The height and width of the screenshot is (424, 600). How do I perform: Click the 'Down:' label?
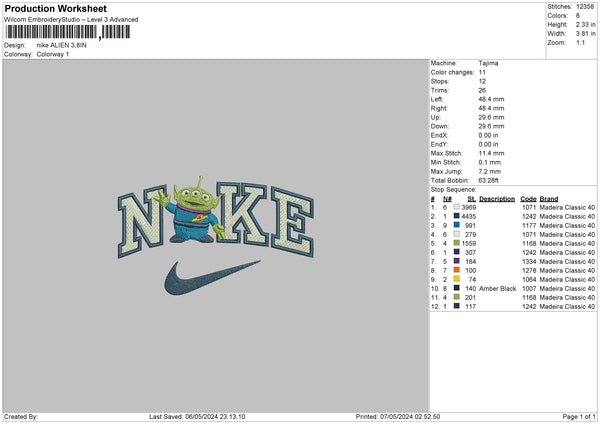tap(440, 126)
